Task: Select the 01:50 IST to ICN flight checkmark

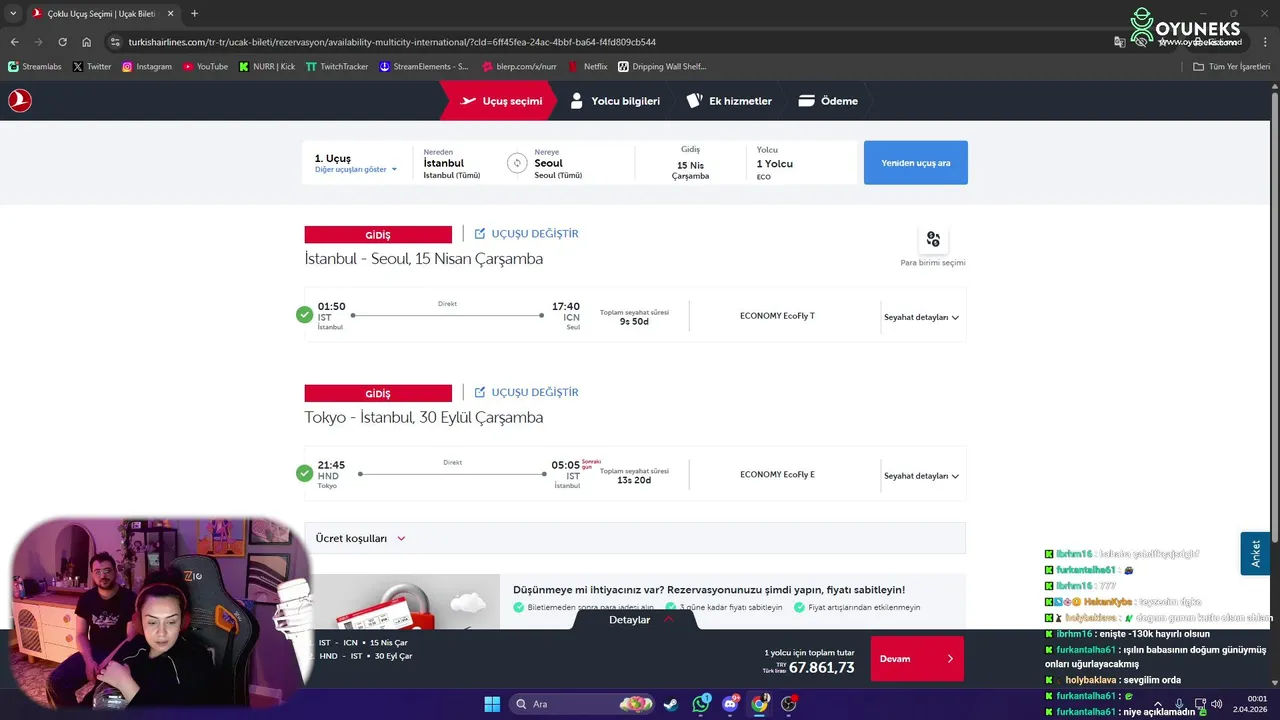Action: pyautogui.click(x=304, y=315)
